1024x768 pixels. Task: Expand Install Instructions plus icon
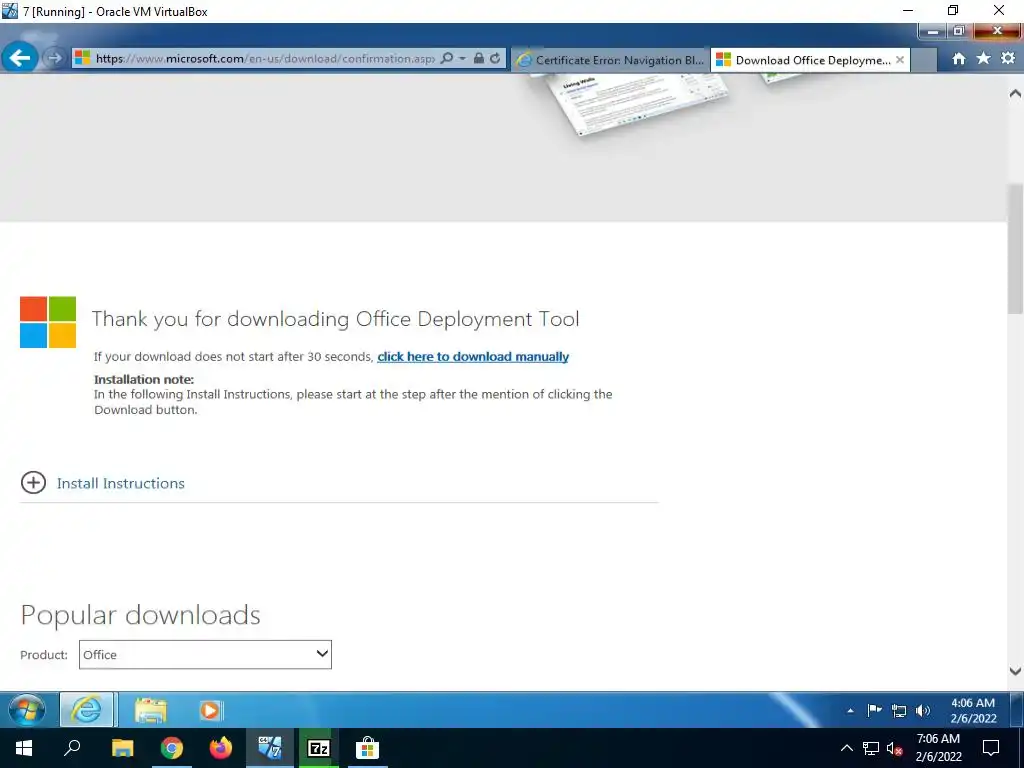pos(33,483)
